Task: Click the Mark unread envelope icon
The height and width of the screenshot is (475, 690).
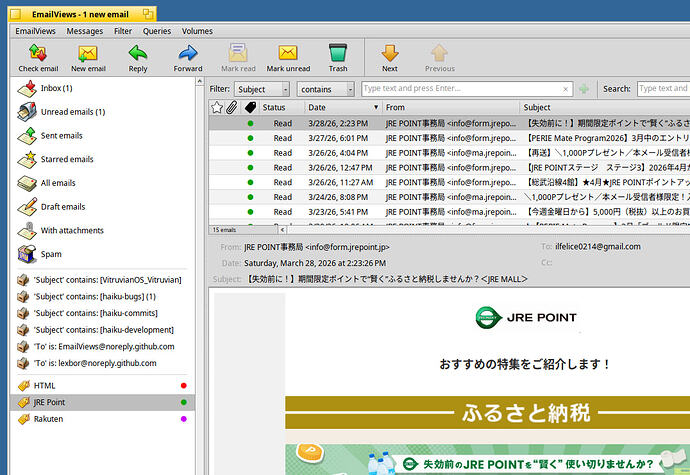Action: pos(288,53)
